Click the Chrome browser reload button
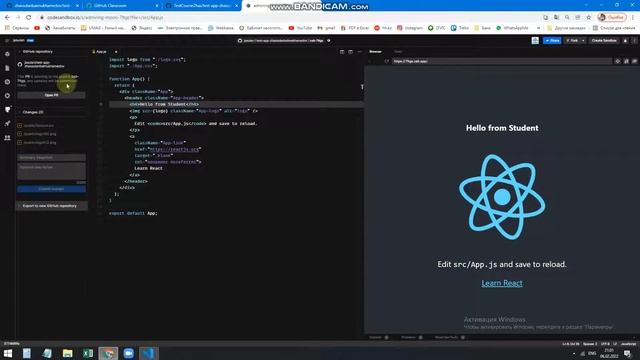 click(29, 18)
